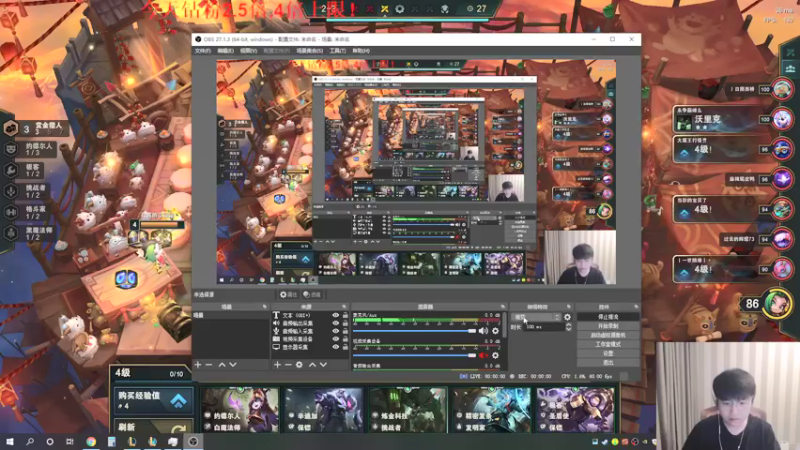Remove selected source with minus icon

point(288,365)
